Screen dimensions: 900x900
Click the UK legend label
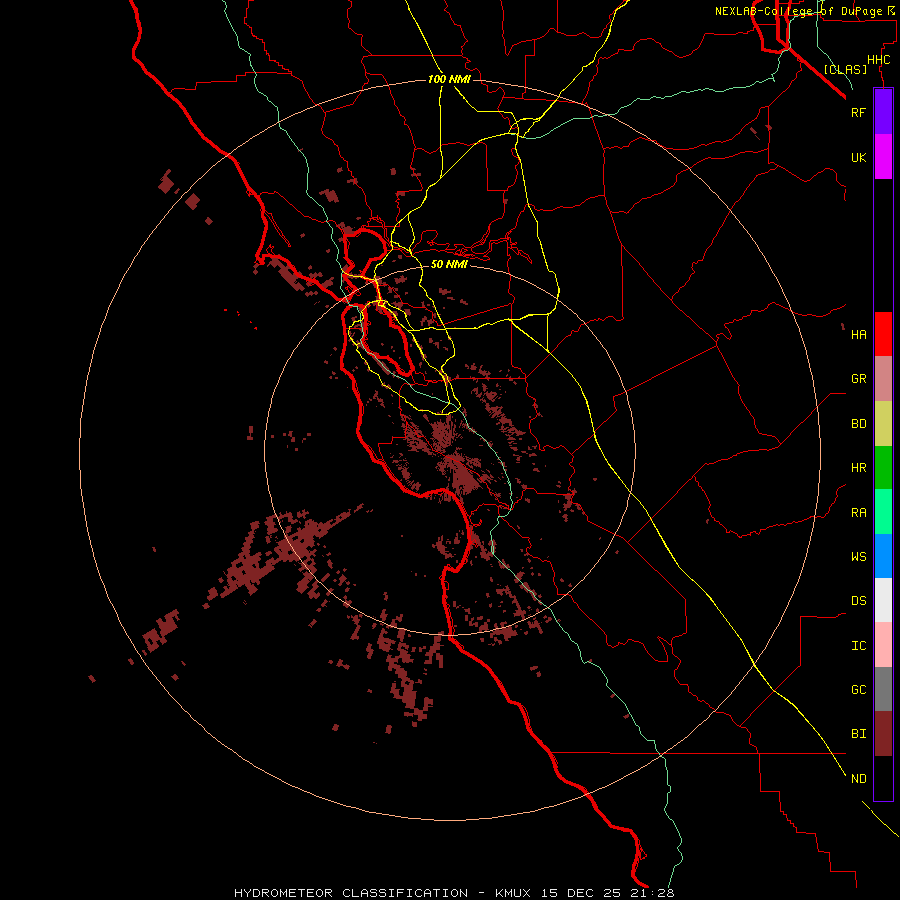coord(858,157)
